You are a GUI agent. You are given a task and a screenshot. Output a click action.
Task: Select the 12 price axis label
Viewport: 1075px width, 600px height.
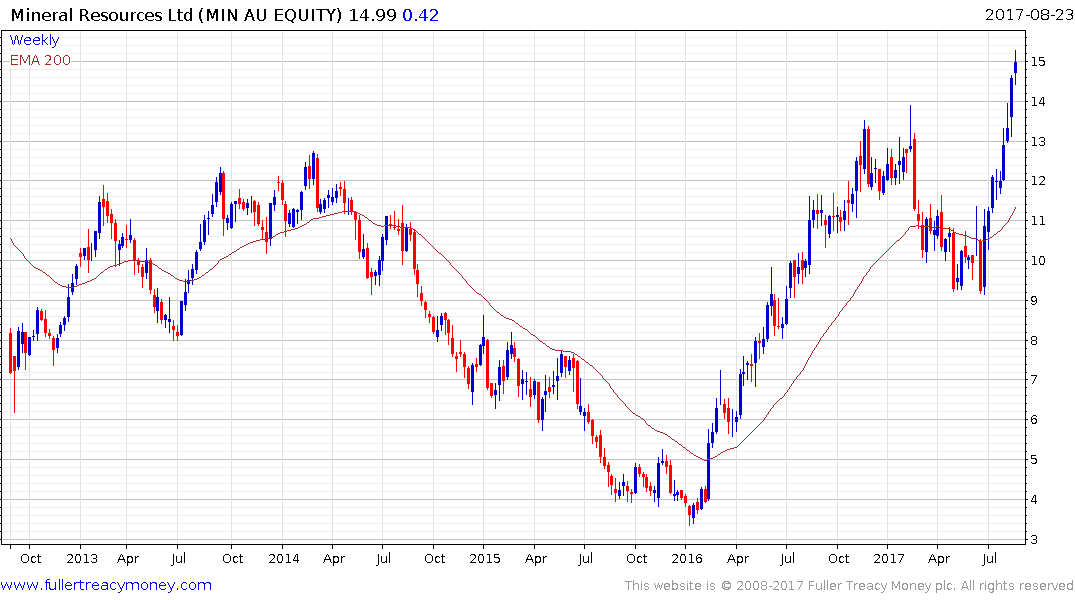pos(1038,181)
